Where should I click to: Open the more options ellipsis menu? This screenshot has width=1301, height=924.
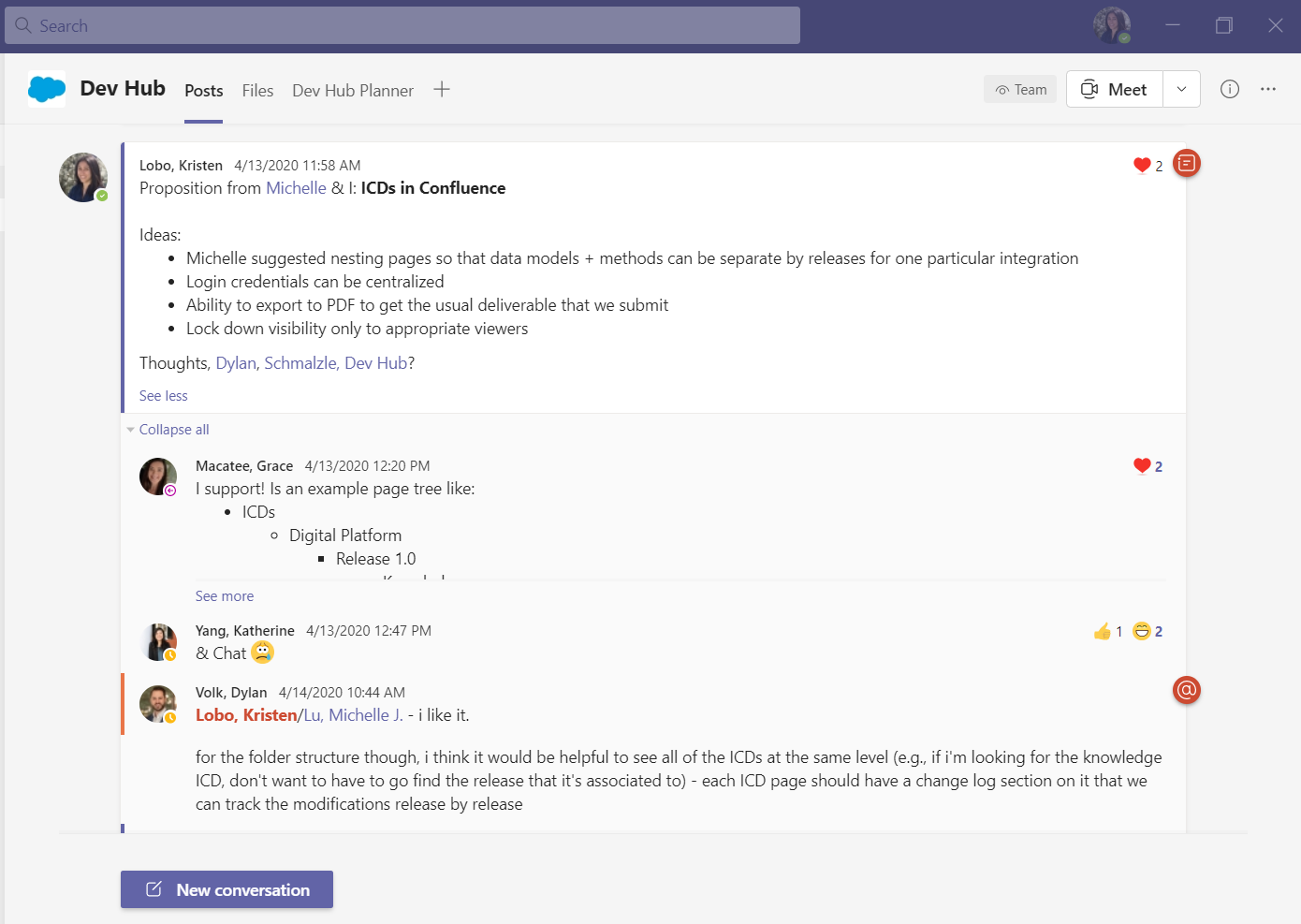tap(1268, 89)
